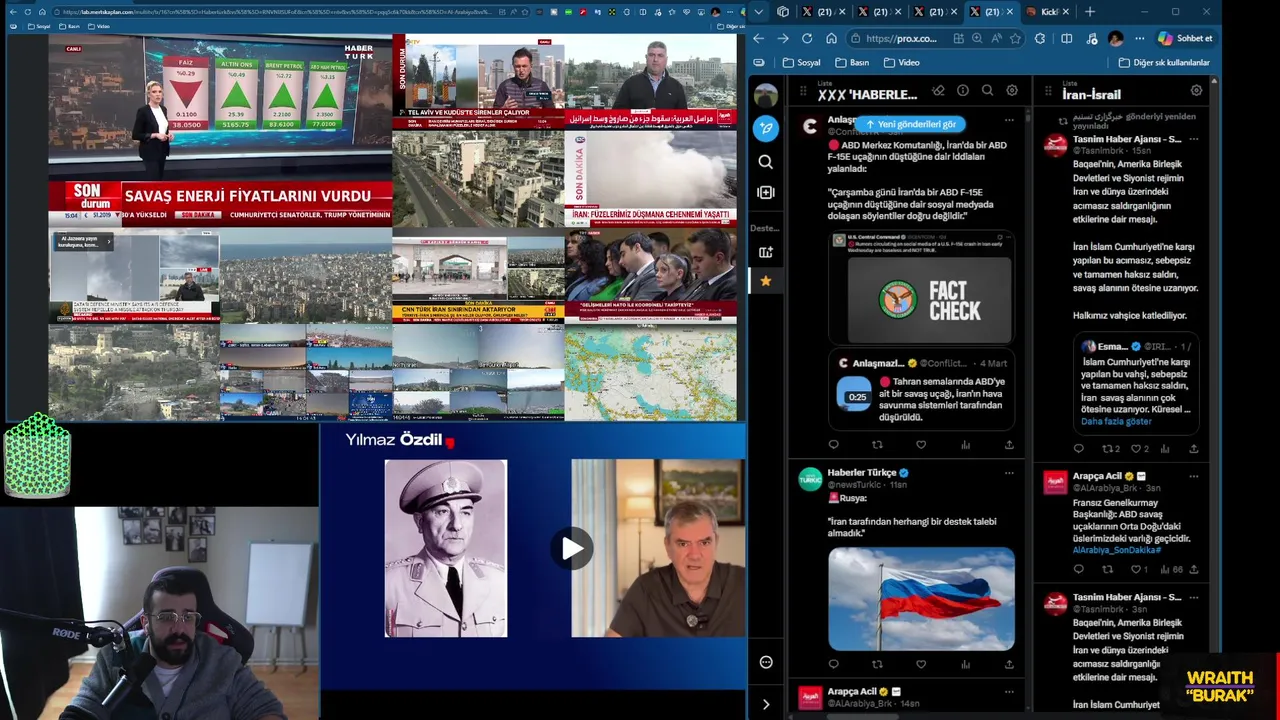Click Daha fazla göster link
The height and width of the screenshot is (720, 1280).
(x=1116, y=421)
